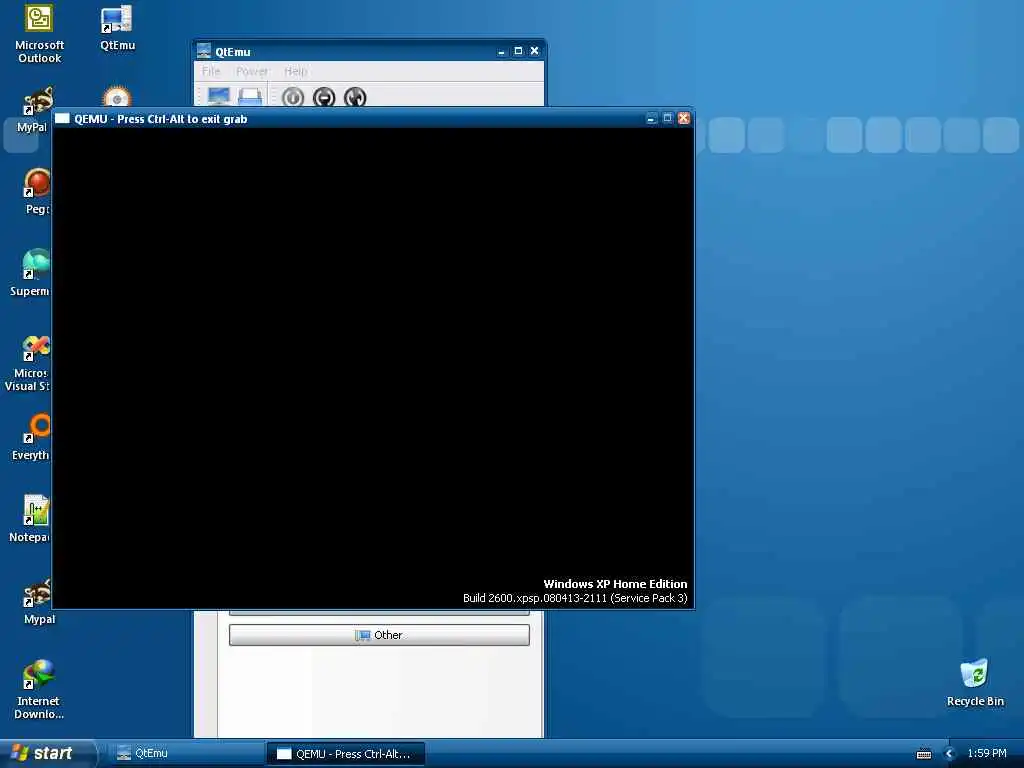1024x768 pixels.
Task: Open the Power menu in QtEmu
Action: pyautogui.click(x=252, y=71)
